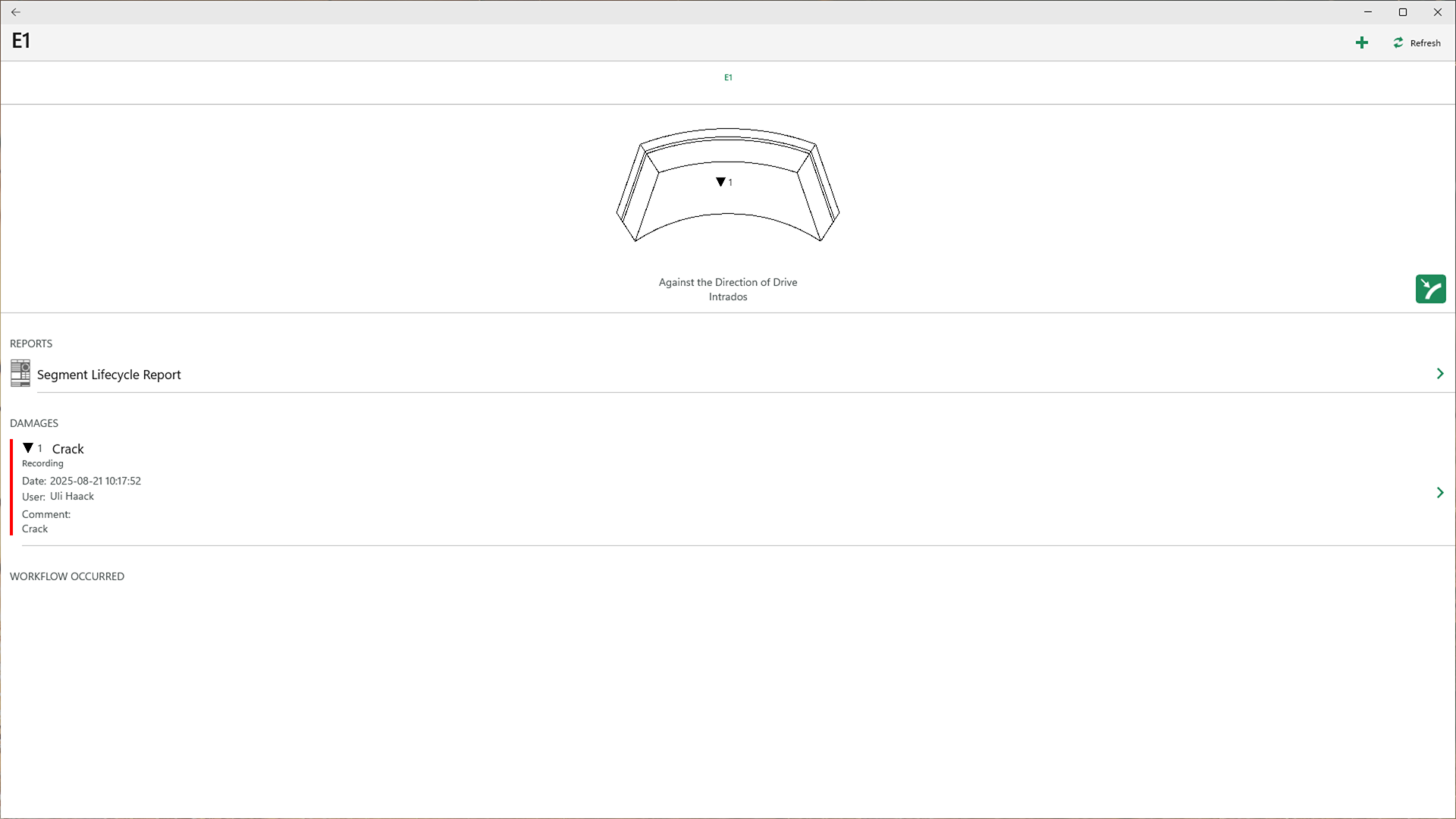
Task: Open the green workflow branch icon
Action: pyautogui.click(x=1430, y=289)
